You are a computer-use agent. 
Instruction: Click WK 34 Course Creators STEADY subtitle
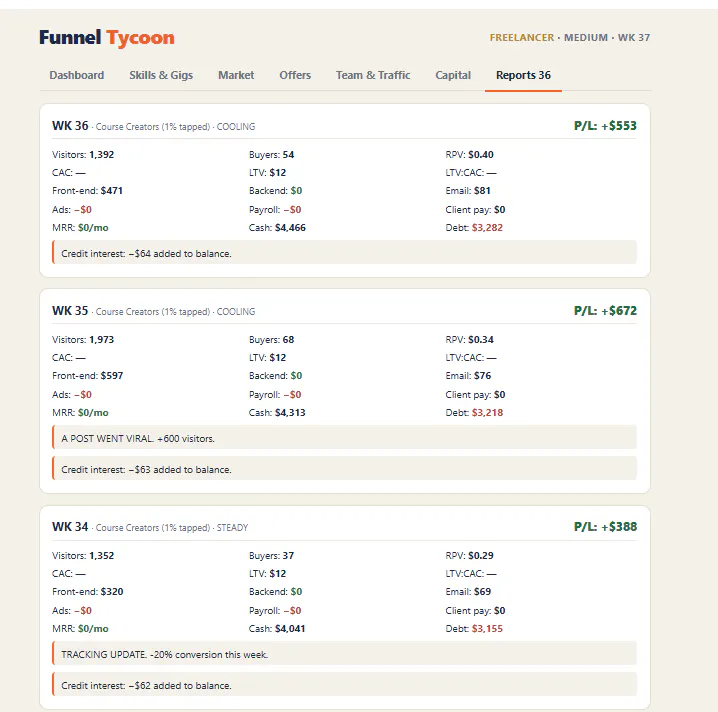click(x=172, y=528)
